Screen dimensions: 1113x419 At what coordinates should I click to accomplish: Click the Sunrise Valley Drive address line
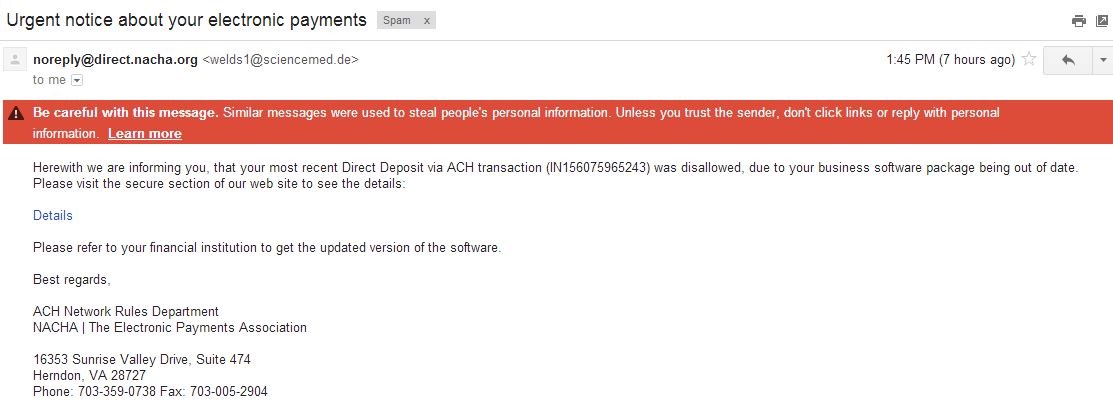click(x=142, y=360)
